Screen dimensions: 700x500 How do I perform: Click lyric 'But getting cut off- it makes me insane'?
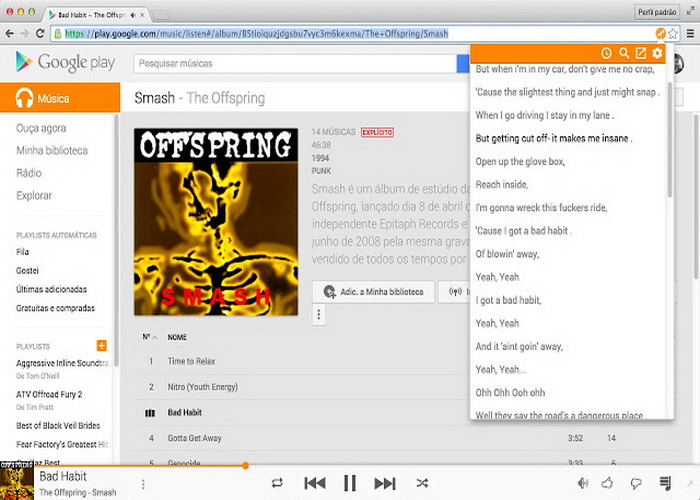click(x=552, y=138)
